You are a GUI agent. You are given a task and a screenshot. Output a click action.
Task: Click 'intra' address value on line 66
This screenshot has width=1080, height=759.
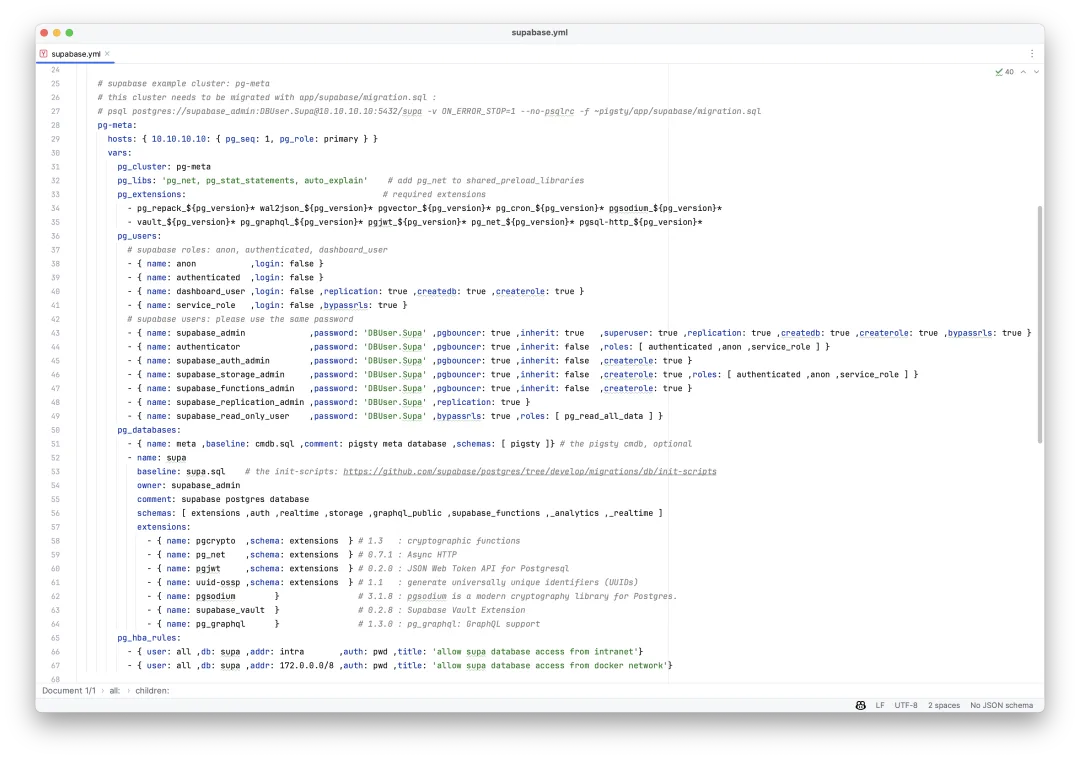pos(292,652)
